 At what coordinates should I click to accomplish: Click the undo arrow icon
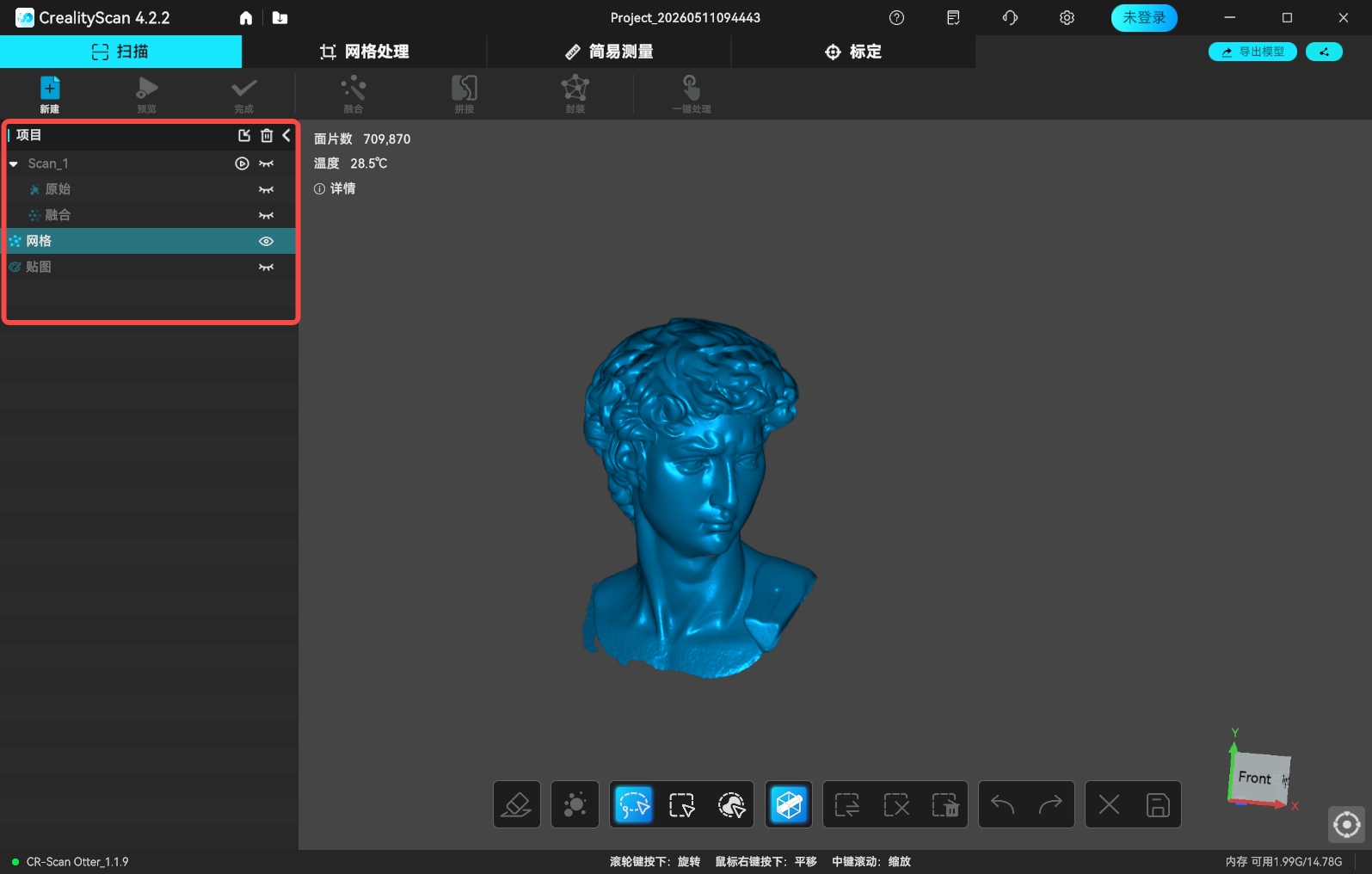pyautogui.click(x=1003, y=804)
